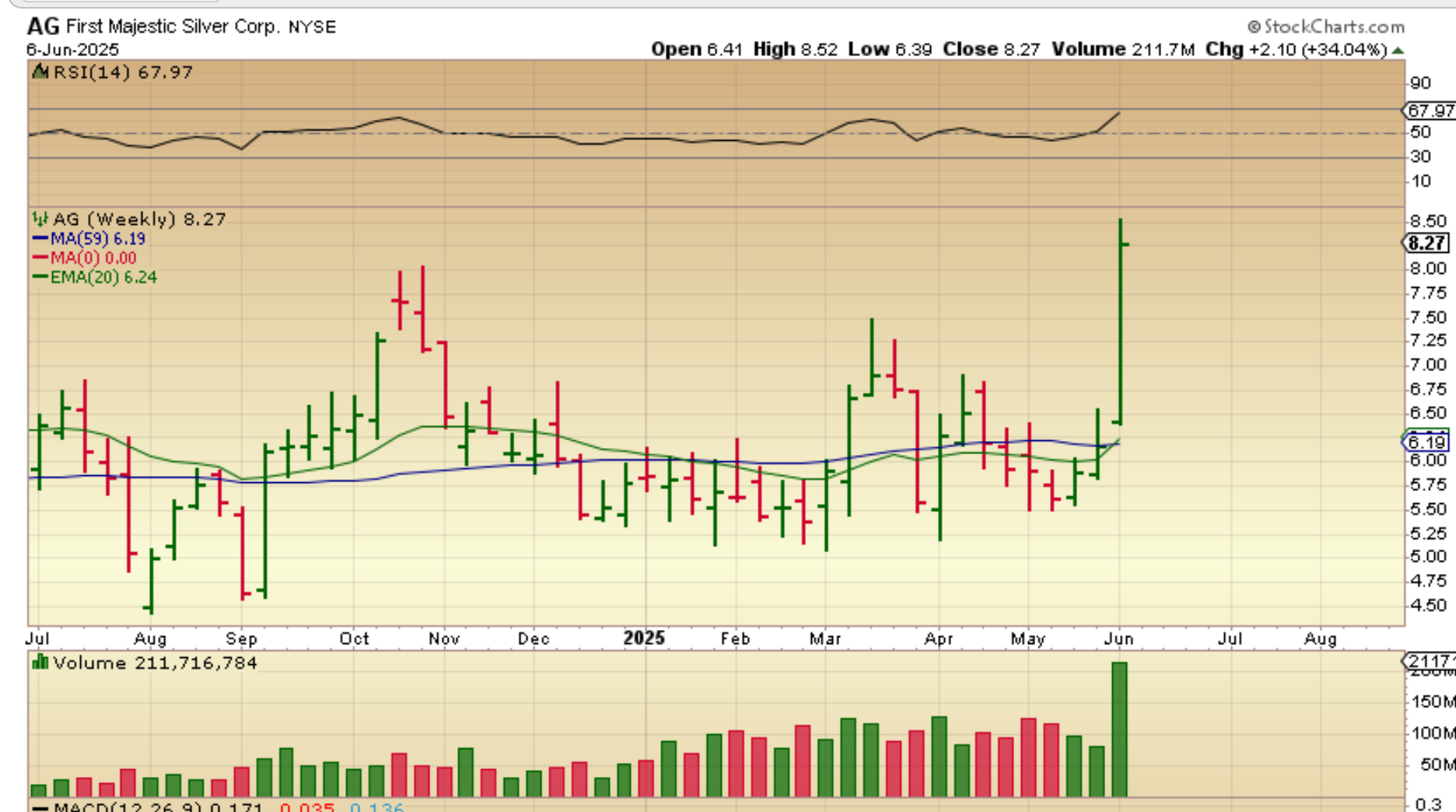The height and width of the screenshot is (812, 1456).
Task: Click the tallest green volume bar
Action: (x=1119, y=730)
